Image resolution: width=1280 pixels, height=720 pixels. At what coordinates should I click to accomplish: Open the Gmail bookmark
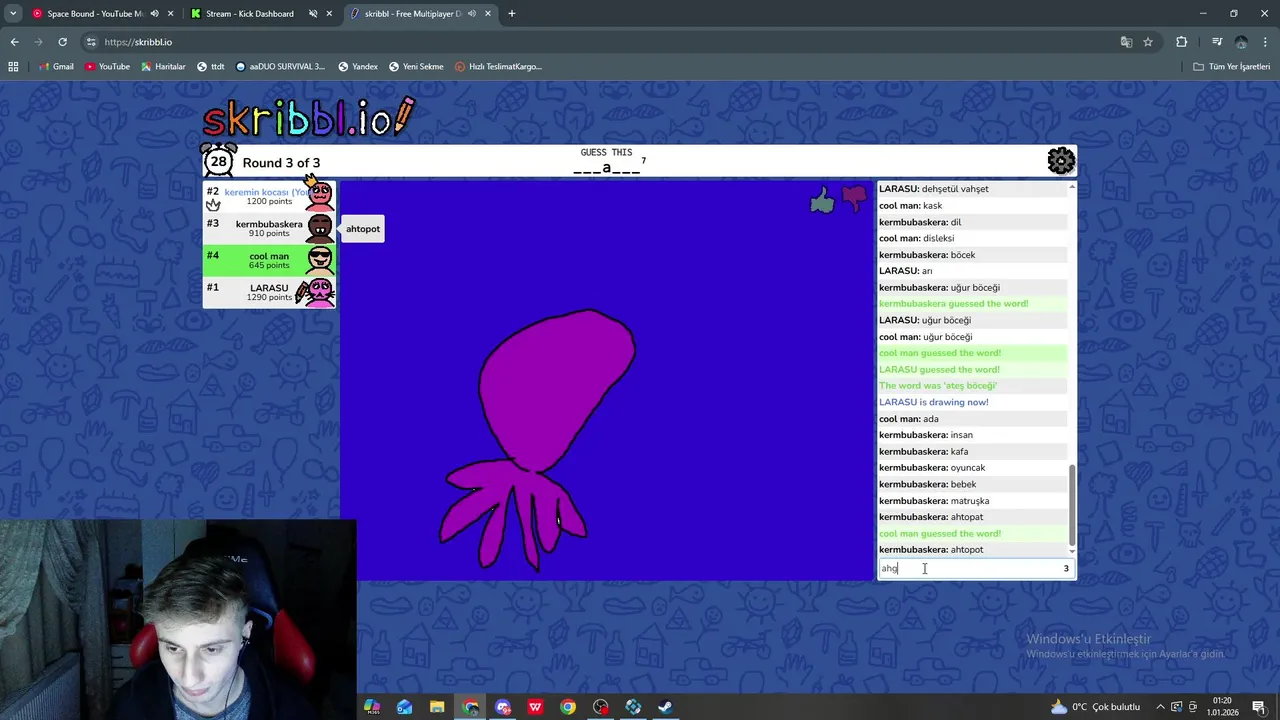point(56,67)
